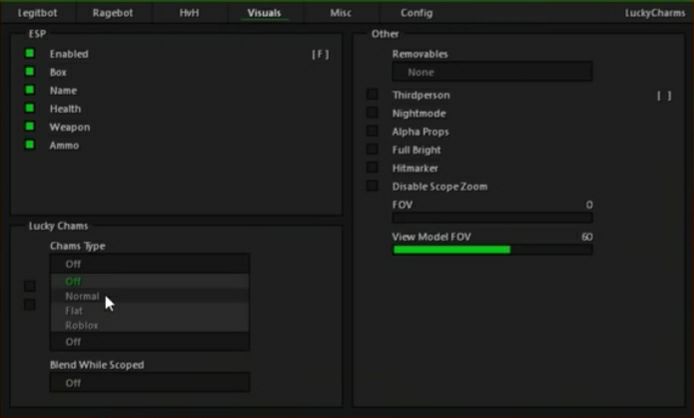Pick the Flat chams option
Image resolution: width=694 pixels, height=418 pixels.
point(150,311)
